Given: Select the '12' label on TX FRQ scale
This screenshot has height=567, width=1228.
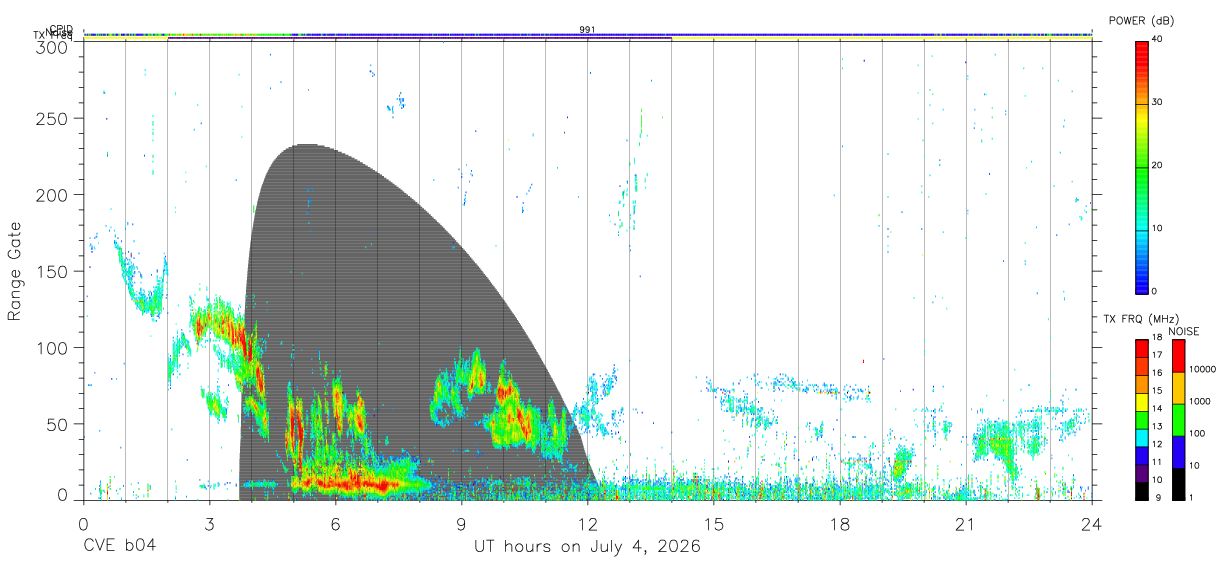Looking at the screenshot, I should pyautogui.click(x=1157, y=444).
